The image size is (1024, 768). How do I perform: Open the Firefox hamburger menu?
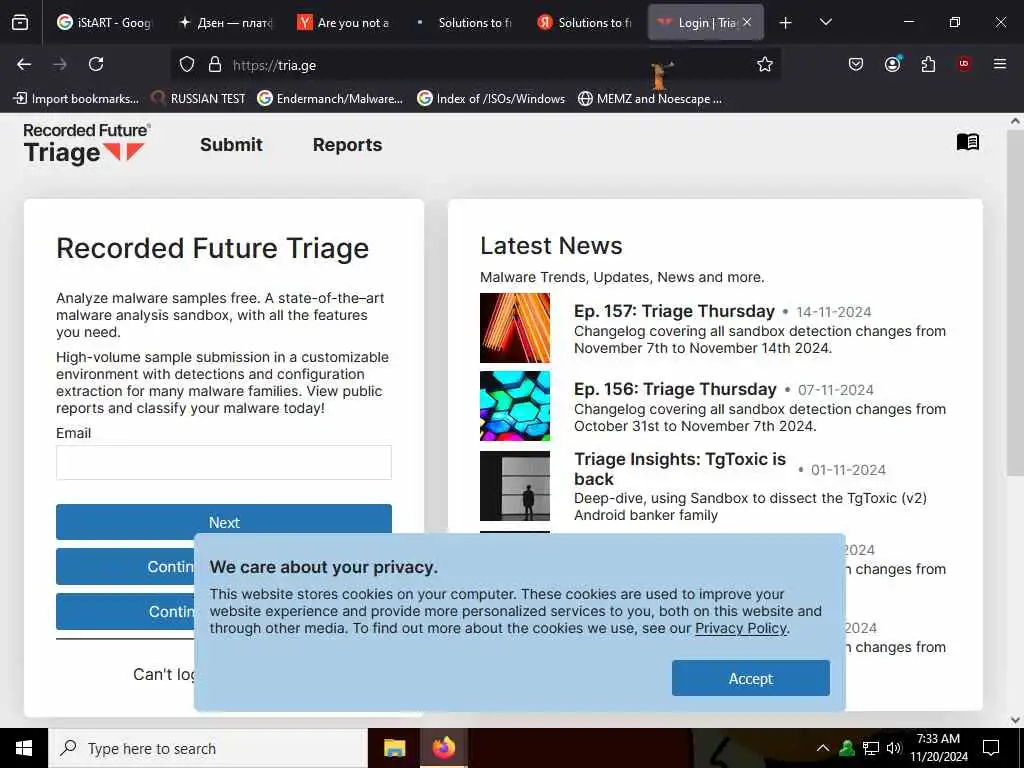[x=999, y=64]
